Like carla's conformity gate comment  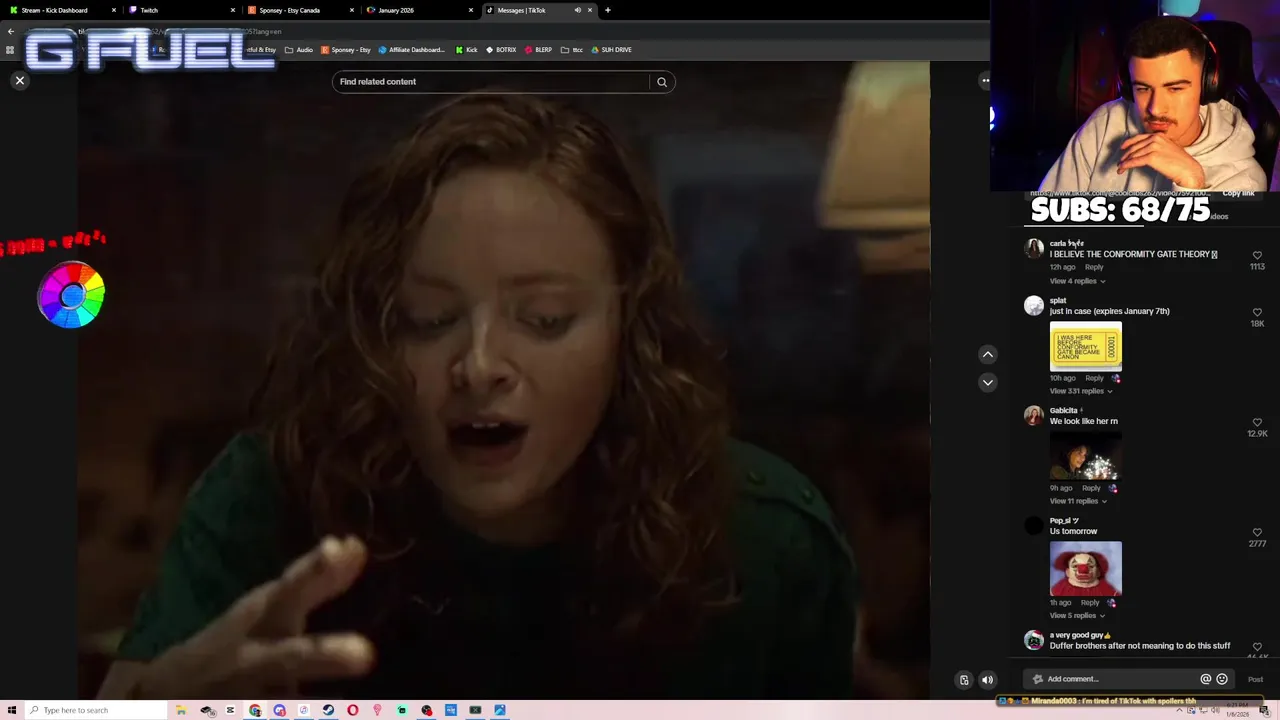tap(1257, 255)
